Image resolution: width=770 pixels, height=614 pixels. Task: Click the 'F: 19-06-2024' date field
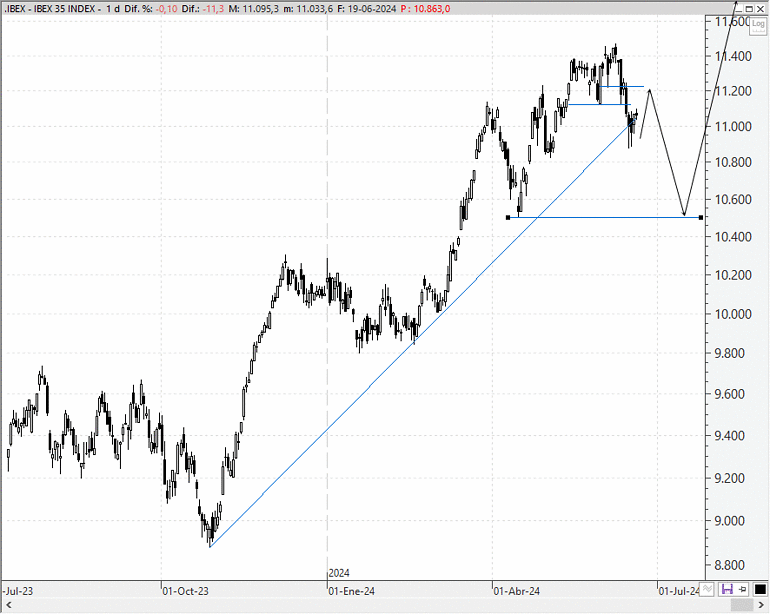tap(366, 9)
